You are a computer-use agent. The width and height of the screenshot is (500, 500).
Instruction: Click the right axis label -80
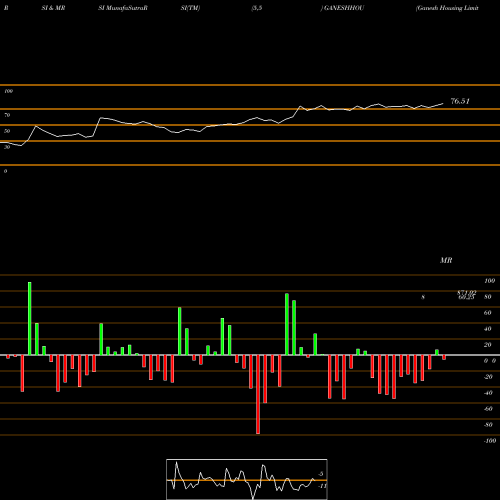pos(488,425)
